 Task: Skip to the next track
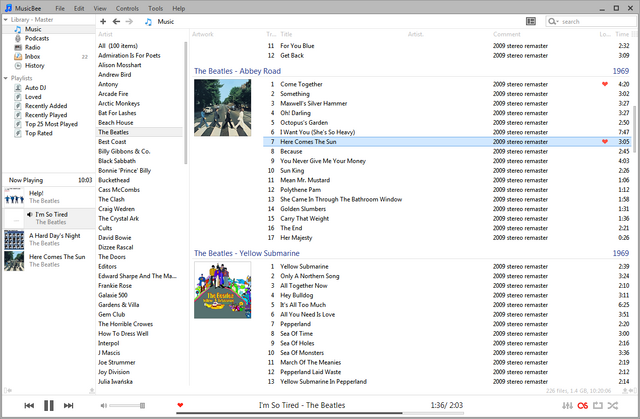[x=69, y=405]
